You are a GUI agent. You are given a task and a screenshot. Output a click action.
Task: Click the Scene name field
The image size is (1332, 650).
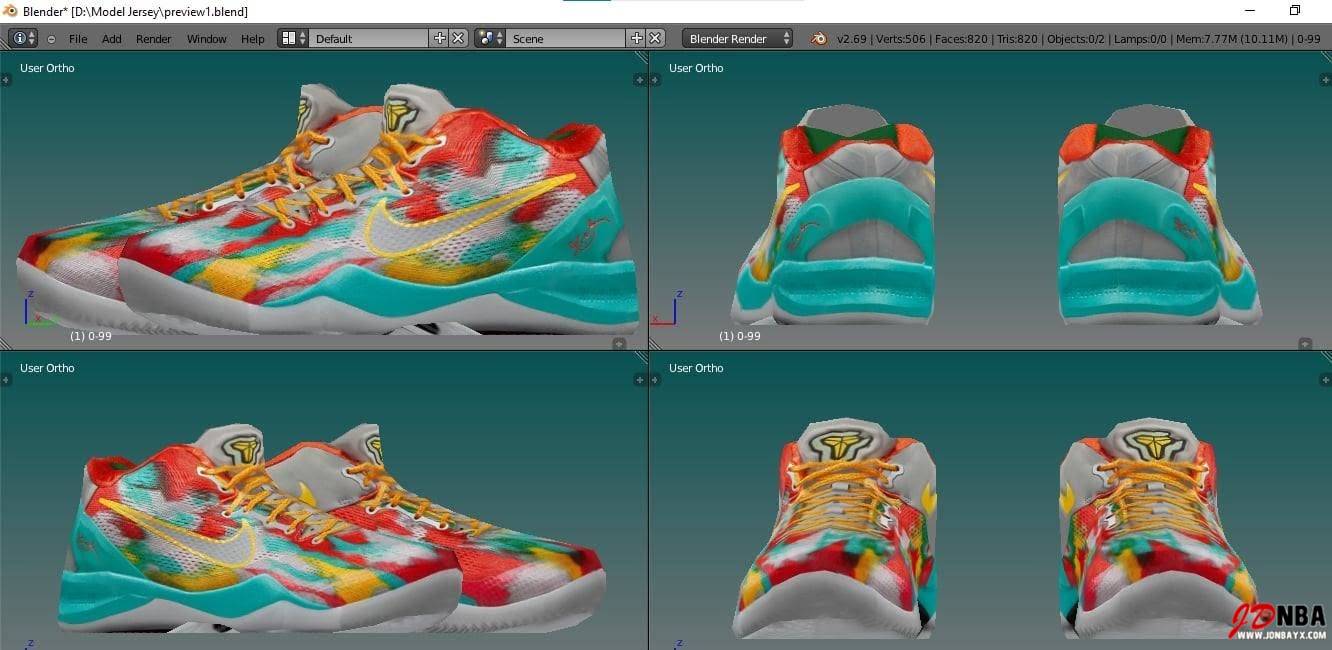[x=566, y=38]
